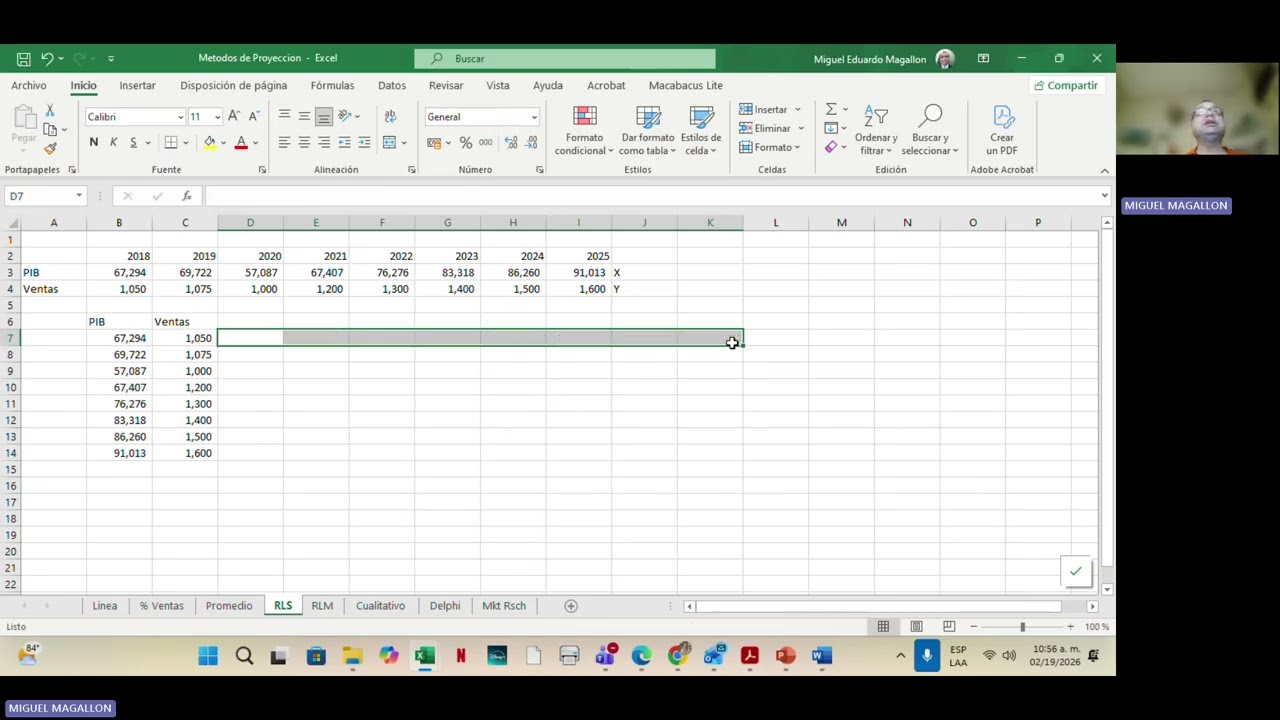
Task: Click the formula bar input area
Action: (653, 196)
